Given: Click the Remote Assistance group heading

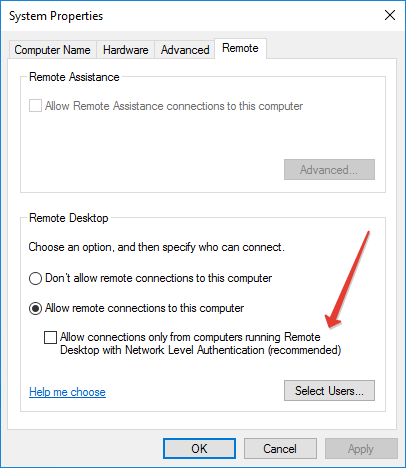Looking at the screenshot, I should [74, 77].
